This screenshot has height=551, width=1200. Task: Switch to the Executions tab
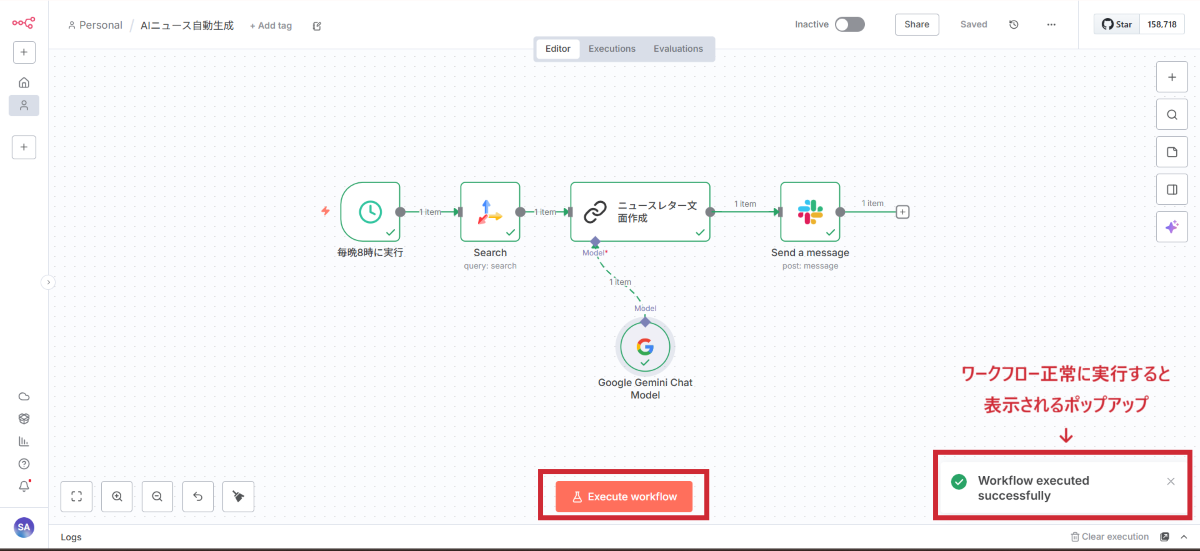click(x=612, y=49)
